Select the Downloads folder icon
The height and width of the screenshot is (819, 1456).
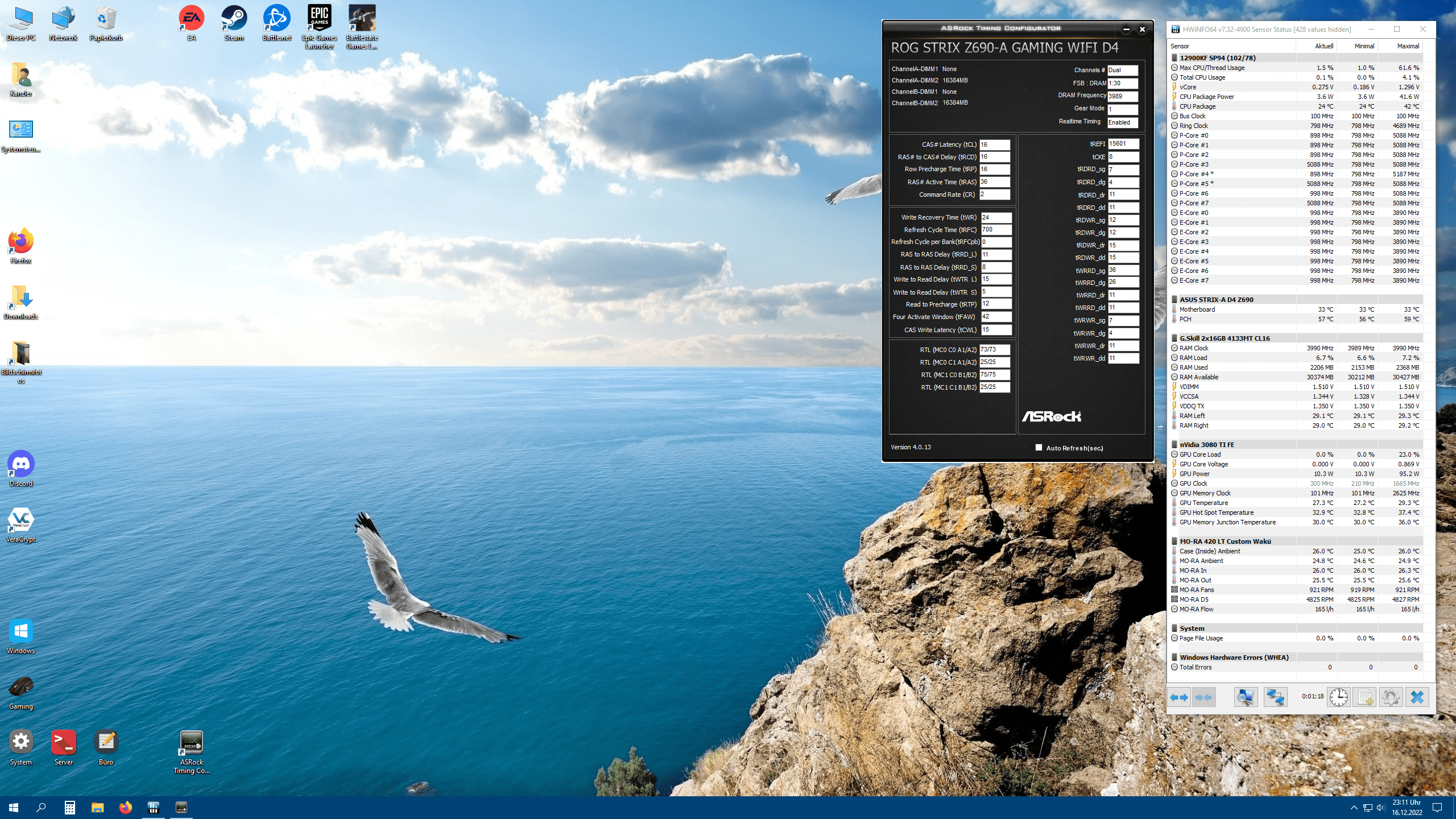(21, 302)
